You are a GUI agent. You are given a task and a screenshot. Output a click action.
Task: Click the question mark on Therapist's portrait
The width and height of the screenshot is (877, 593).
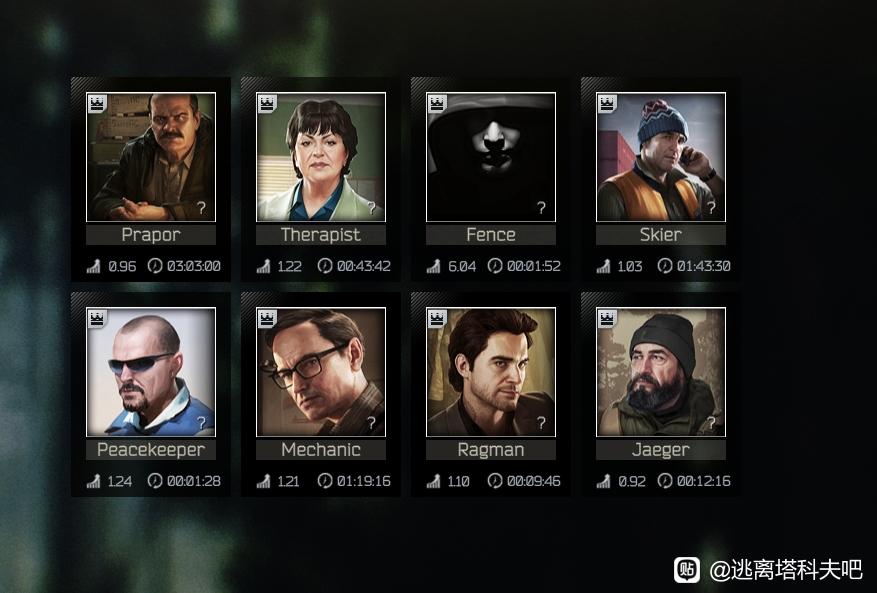(x=371, y=208)
